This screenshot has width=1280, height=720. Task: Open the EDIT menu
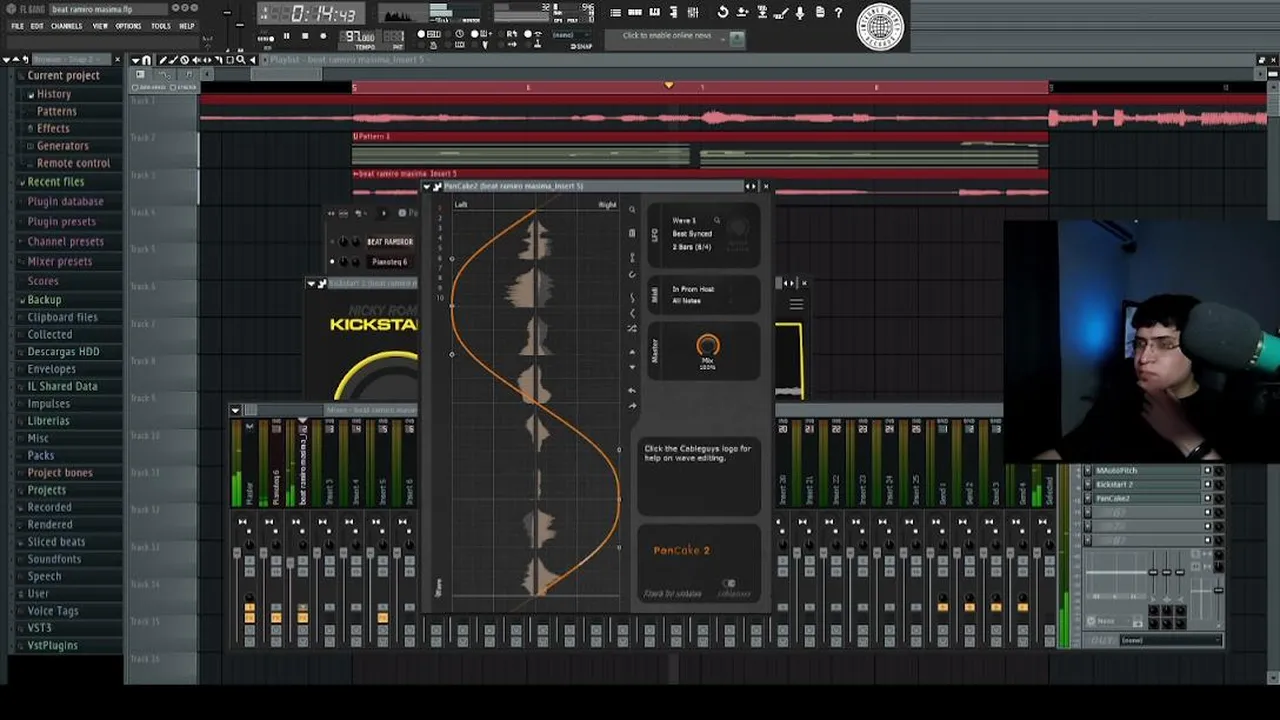coord(37,26)
